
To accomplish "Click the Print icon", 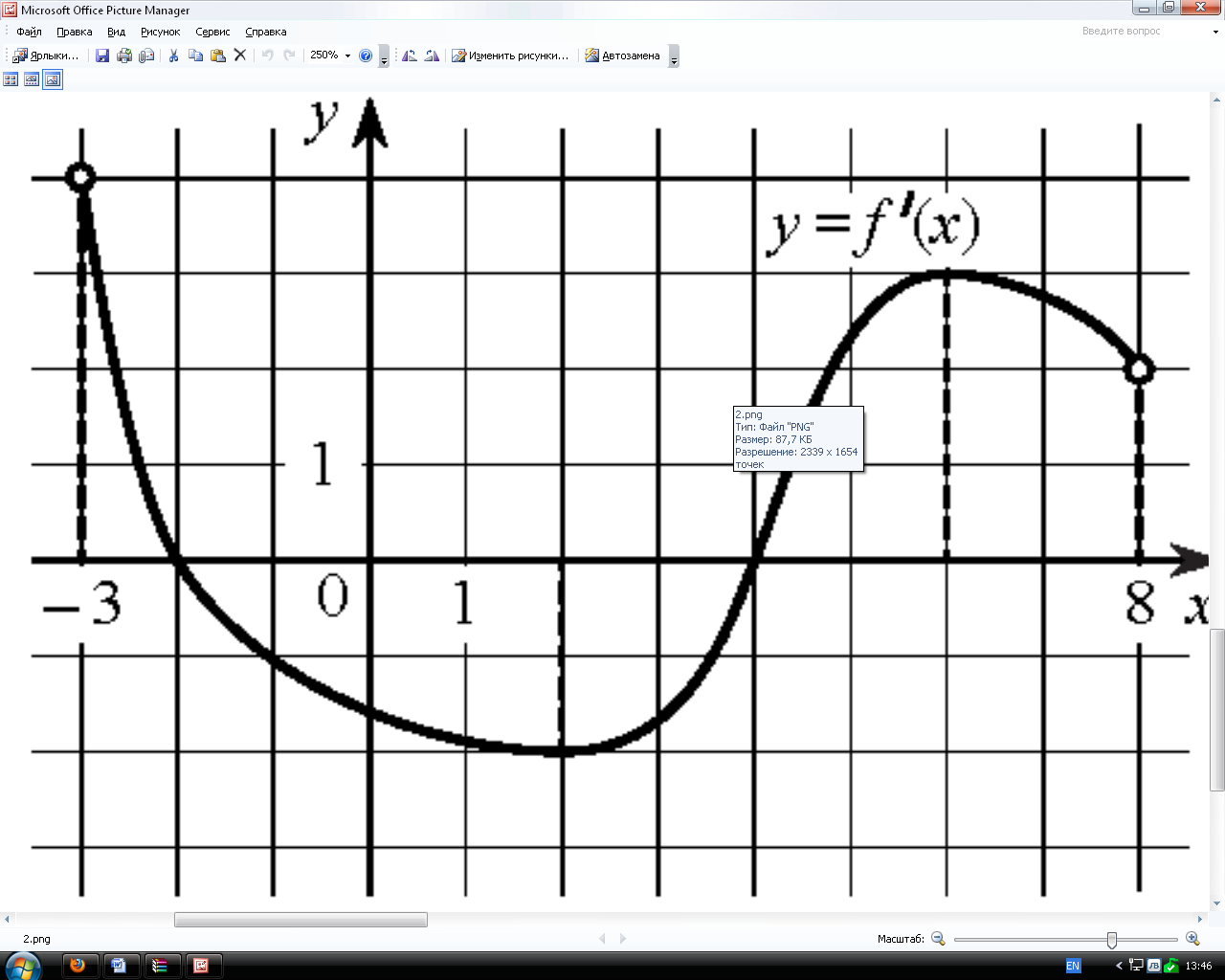I will [x=124, y=56].
